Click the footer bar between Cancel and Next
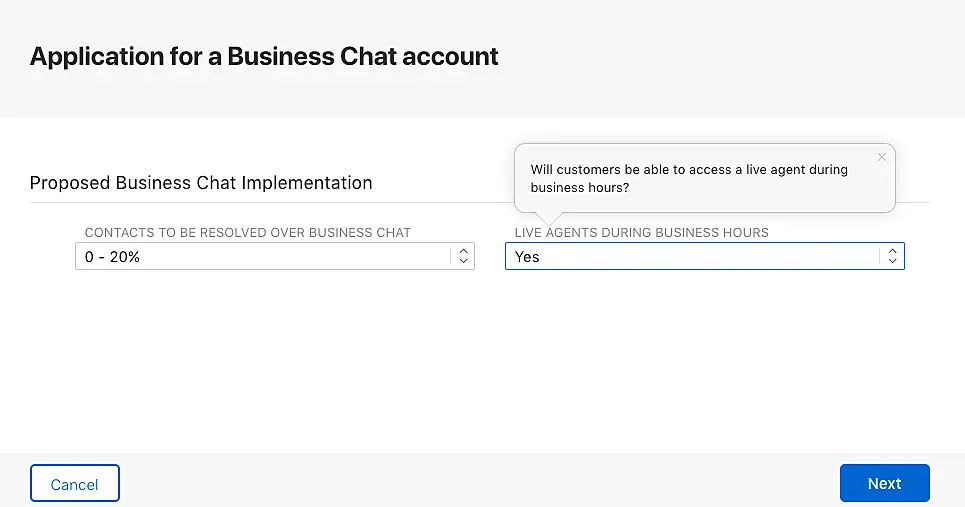This screenshot has height=507, width=965. click(480, 483)
